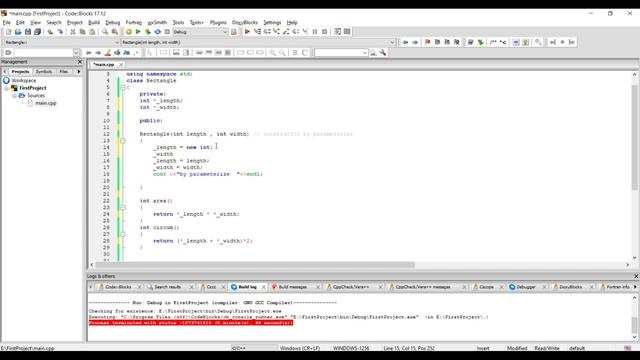The height and width of the screenshot is (360, 640).
Task: Open dropdown of the right search combo box
Action: (x=365, y=53)
